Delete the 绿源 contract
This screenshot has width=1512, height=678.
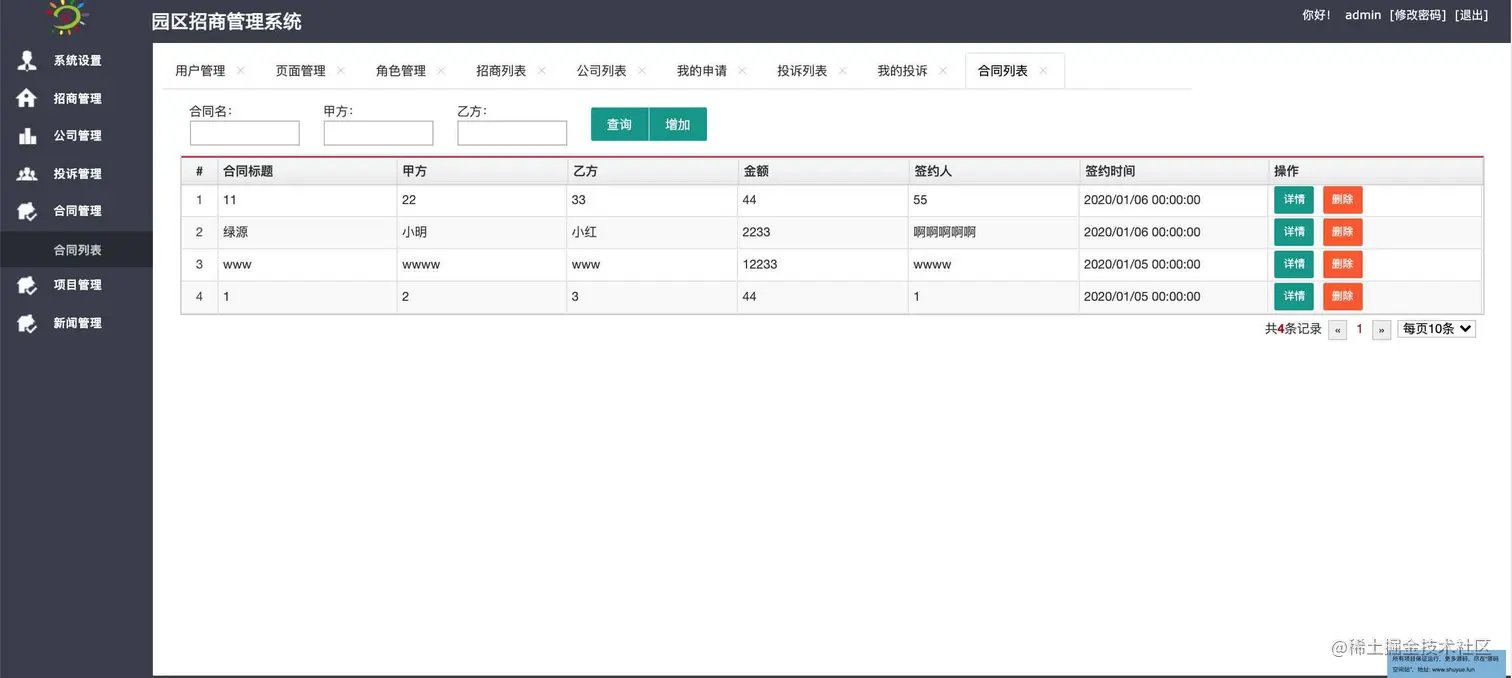click(1342, 232)
